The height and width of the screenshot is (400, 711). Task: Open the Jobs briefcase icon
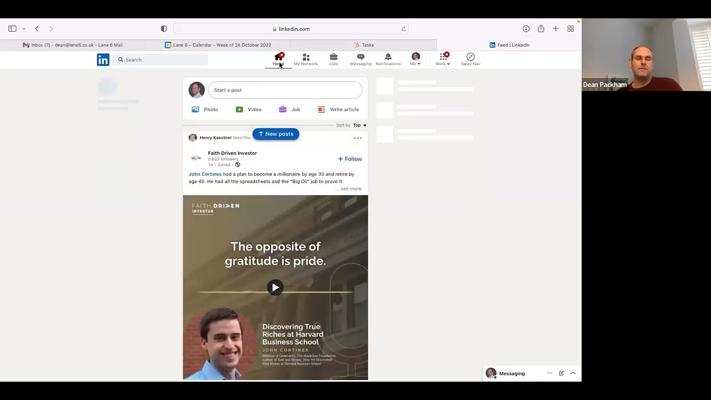click(x=333, y=59)
